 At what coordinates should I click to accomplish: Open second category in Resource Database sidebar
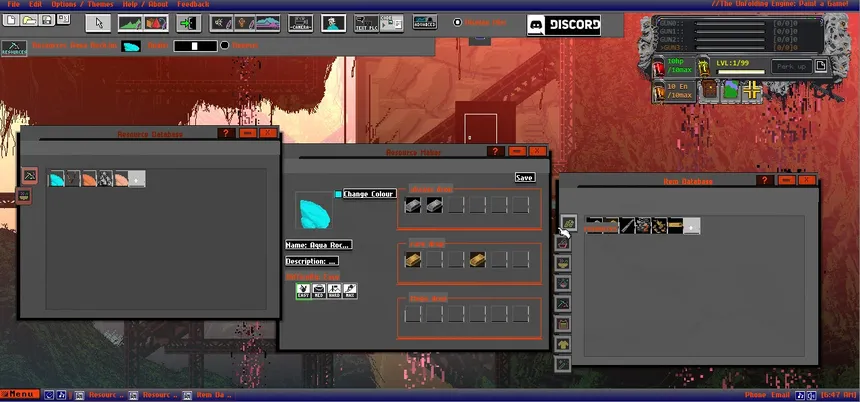point(24,196)
